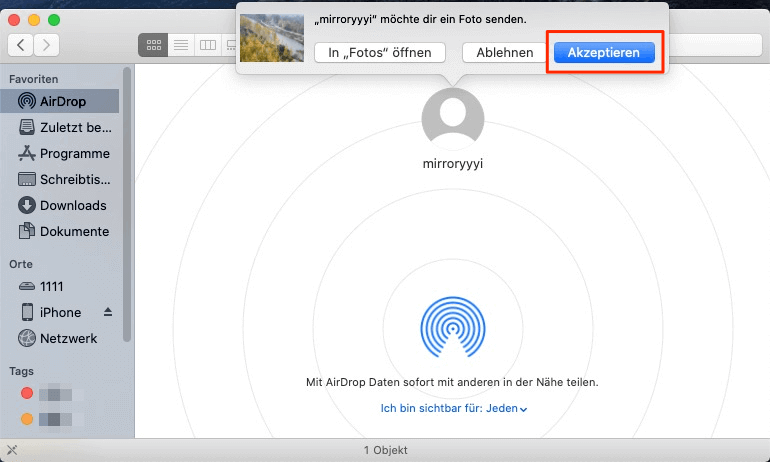
Task: Click the sidebar scrollbar
Action: pos(127,204)
